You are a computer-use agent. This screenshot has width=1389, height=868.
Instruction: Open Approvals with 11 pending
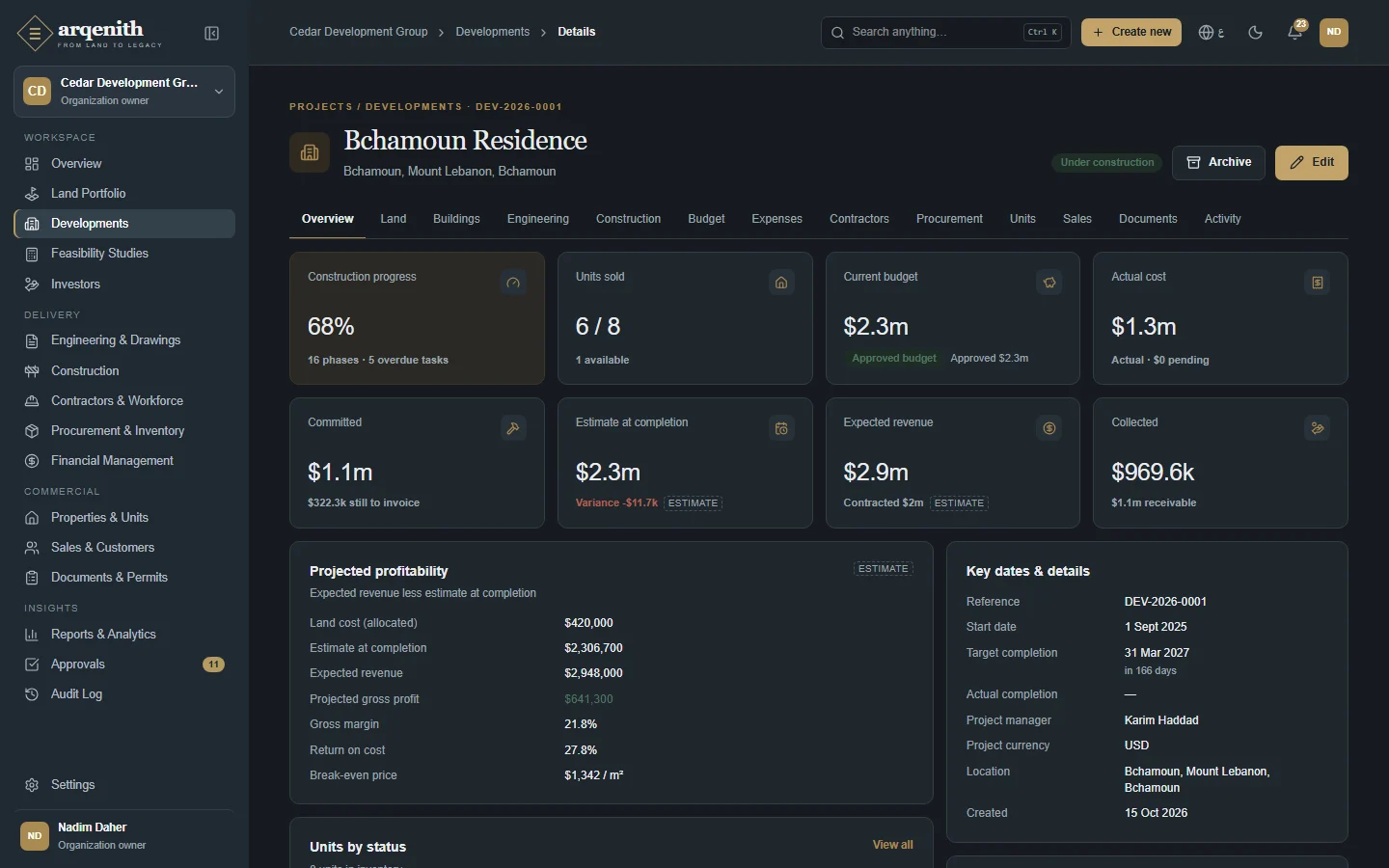pyautogui.click(x=124, y=665)
